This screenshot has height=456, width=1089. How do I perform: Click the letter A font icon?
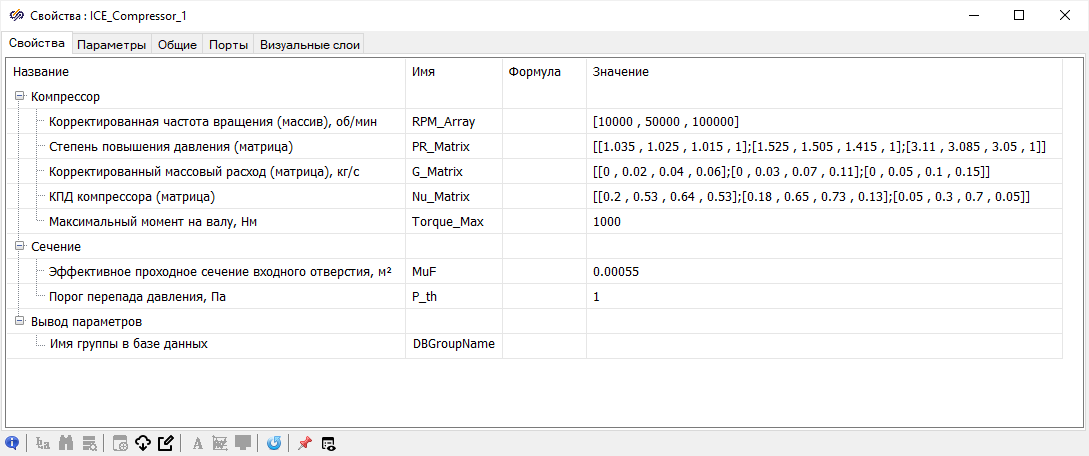[x=197, y=443]
